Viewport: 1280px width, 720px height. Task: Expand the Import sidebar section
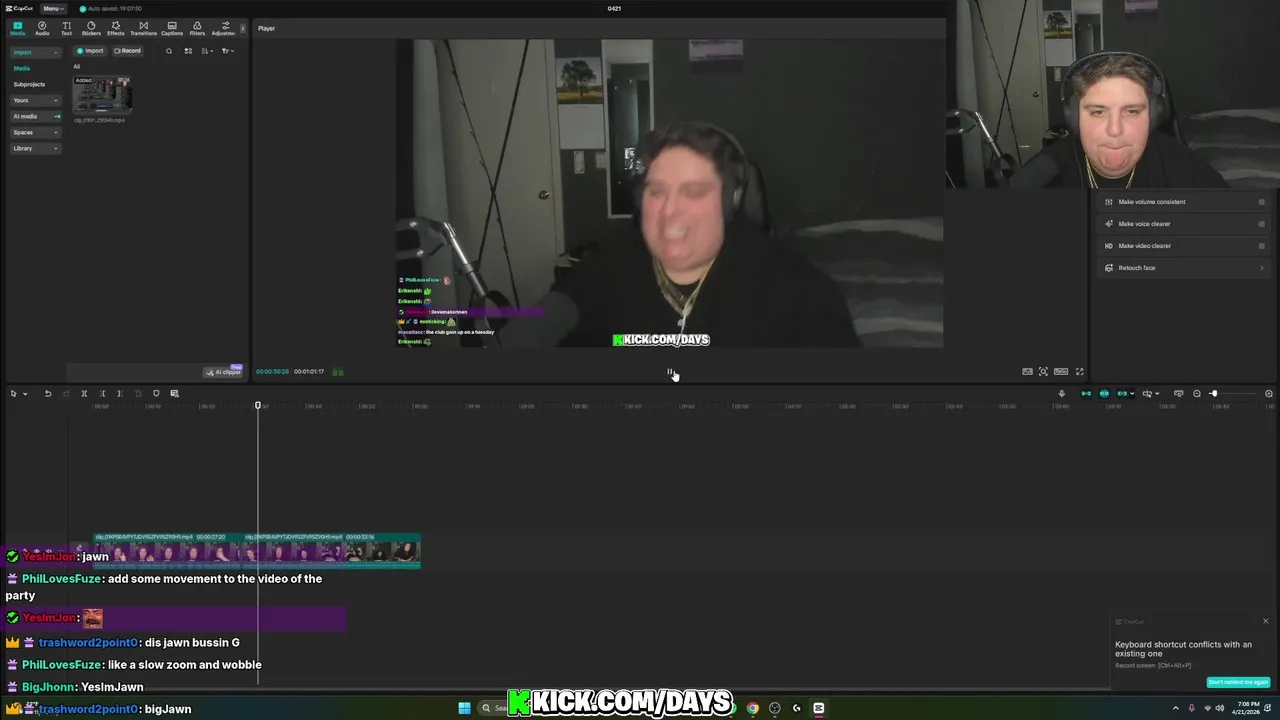[x=35, y=52]
